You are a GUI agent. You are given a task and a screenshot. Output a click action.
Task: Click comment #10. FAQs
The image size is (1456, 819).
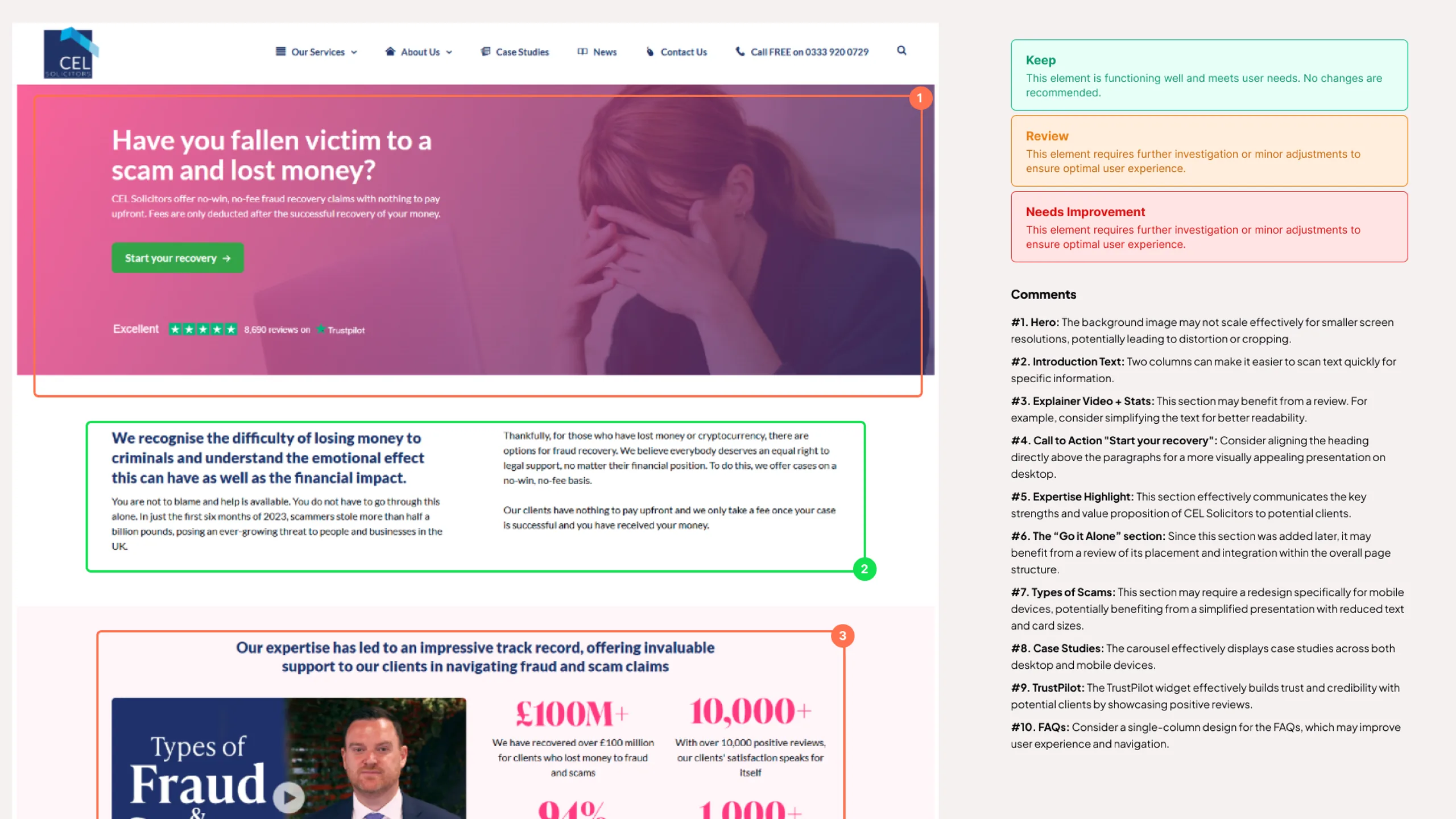pos(1205,736)
